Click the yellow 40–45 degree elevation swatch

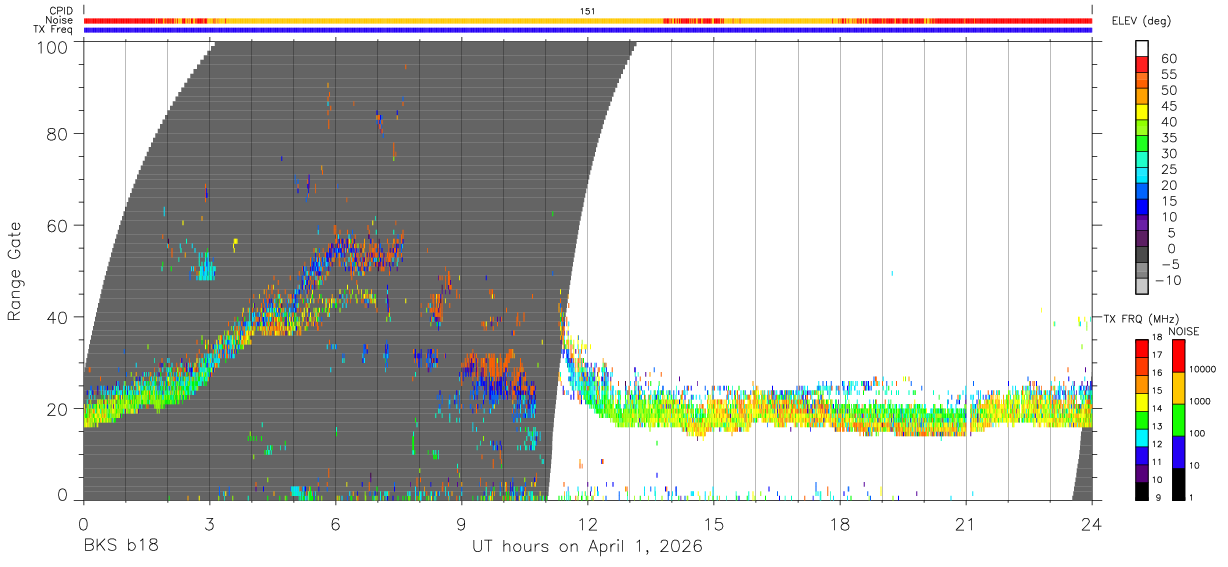[x=1142, y=112]
